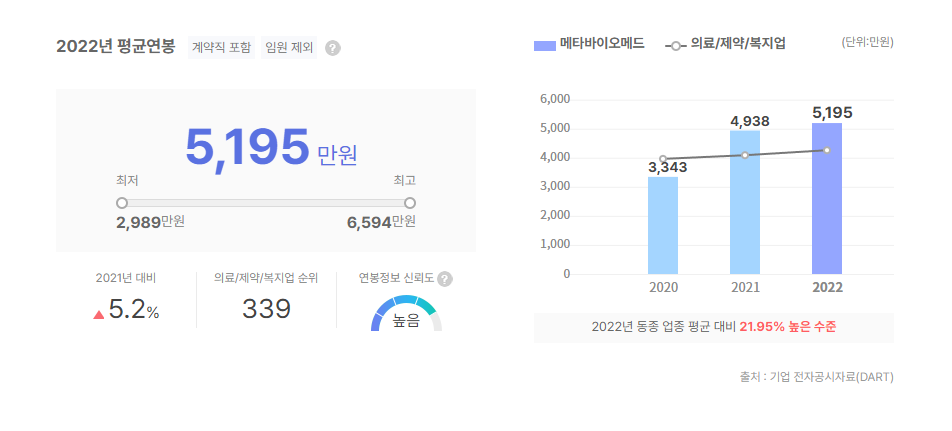Click the 연봉정보 신뢰도 label
This screenshot has width=952, height=431.
click(396, 279)
